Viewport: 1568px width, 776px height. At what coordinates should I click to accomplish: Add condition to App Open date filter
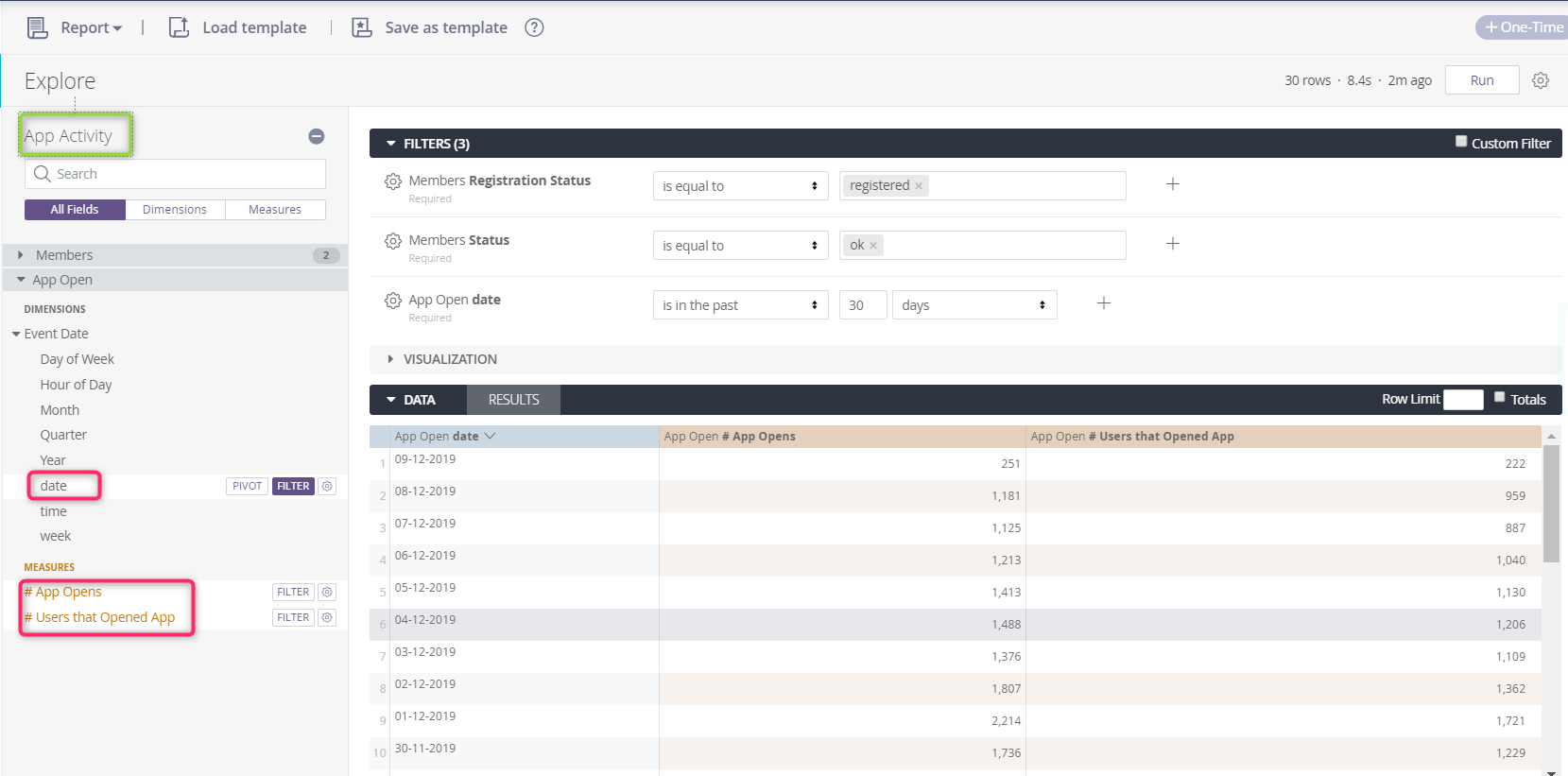[x=1104, y=303]
